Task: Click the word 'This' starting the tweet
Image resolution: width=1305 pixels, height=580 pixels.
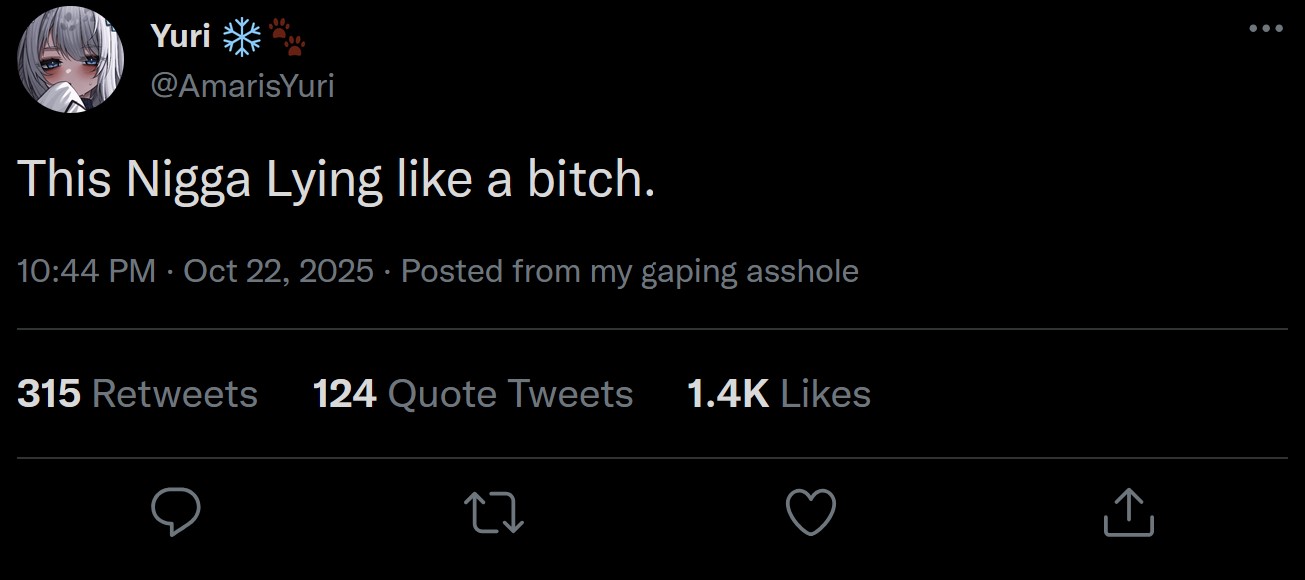Action: (64, 180)
